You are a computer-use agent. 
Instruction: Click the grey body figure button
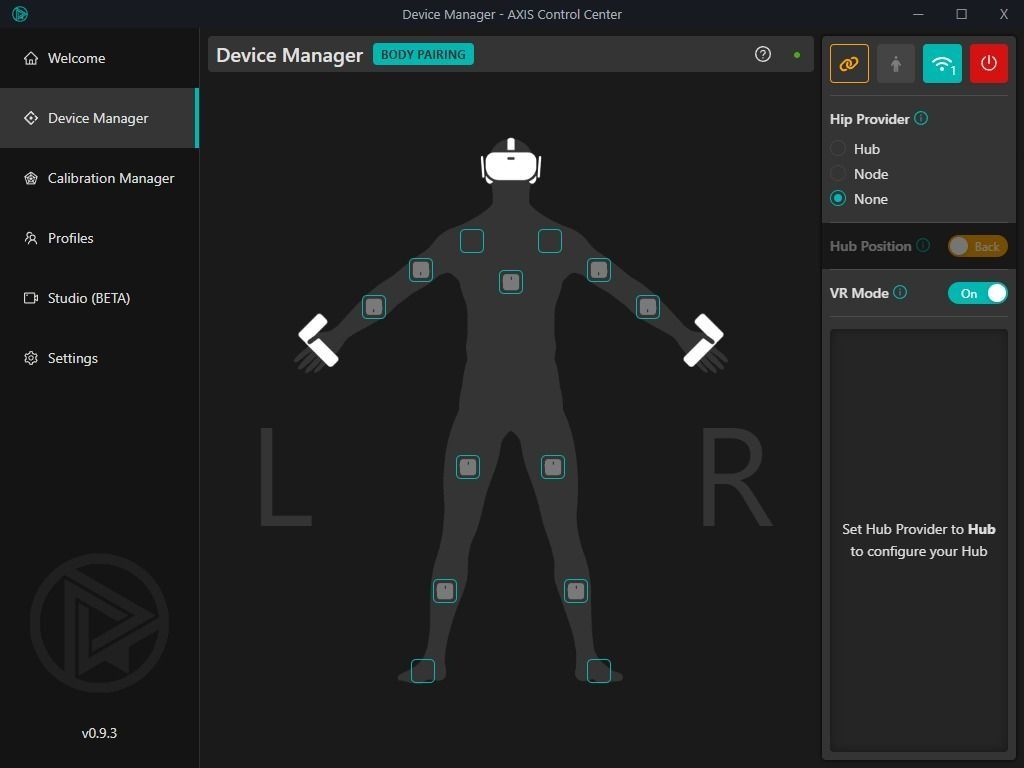coord(895,63)
